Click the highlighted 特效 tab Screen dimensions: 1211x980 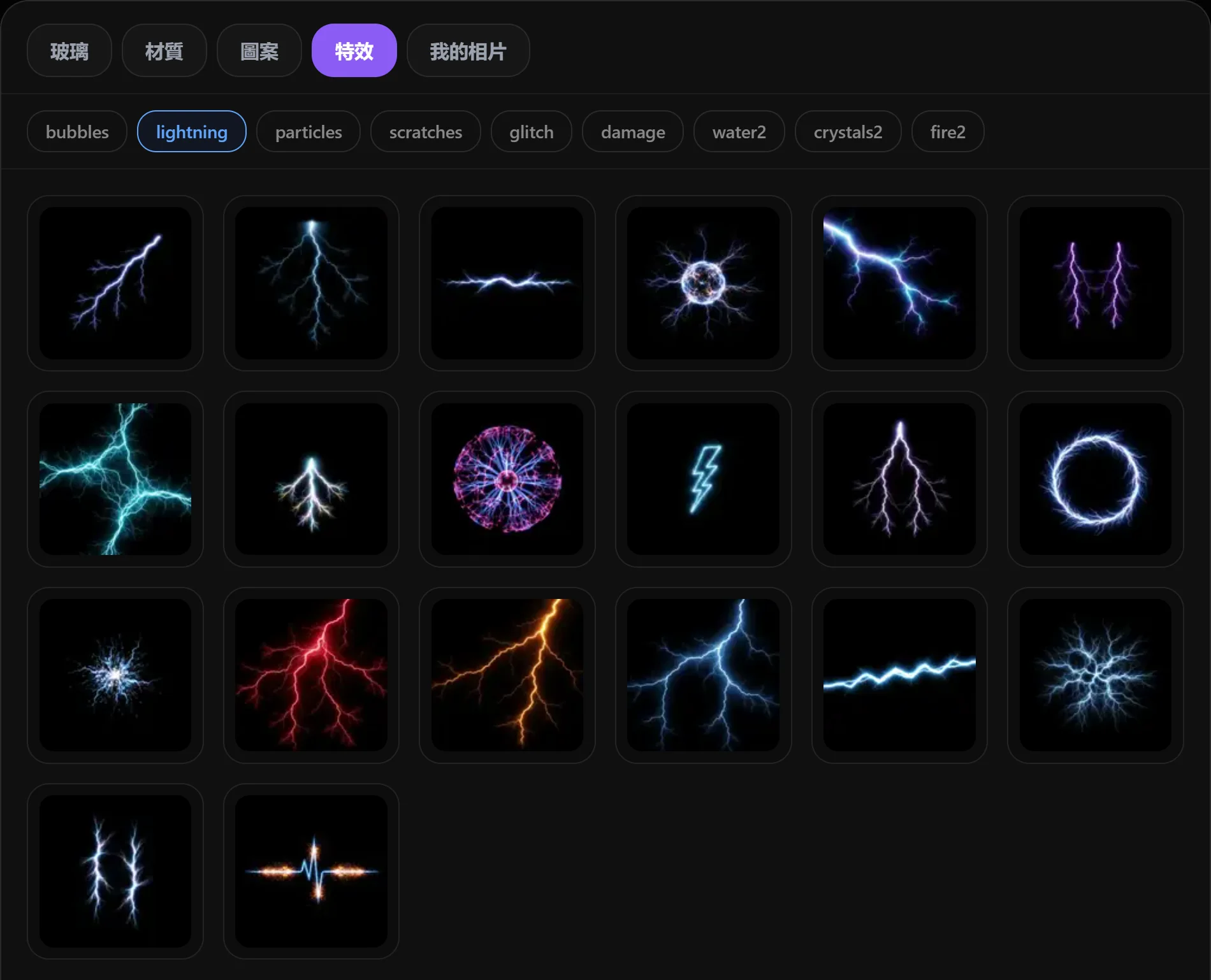coord(354,50)
